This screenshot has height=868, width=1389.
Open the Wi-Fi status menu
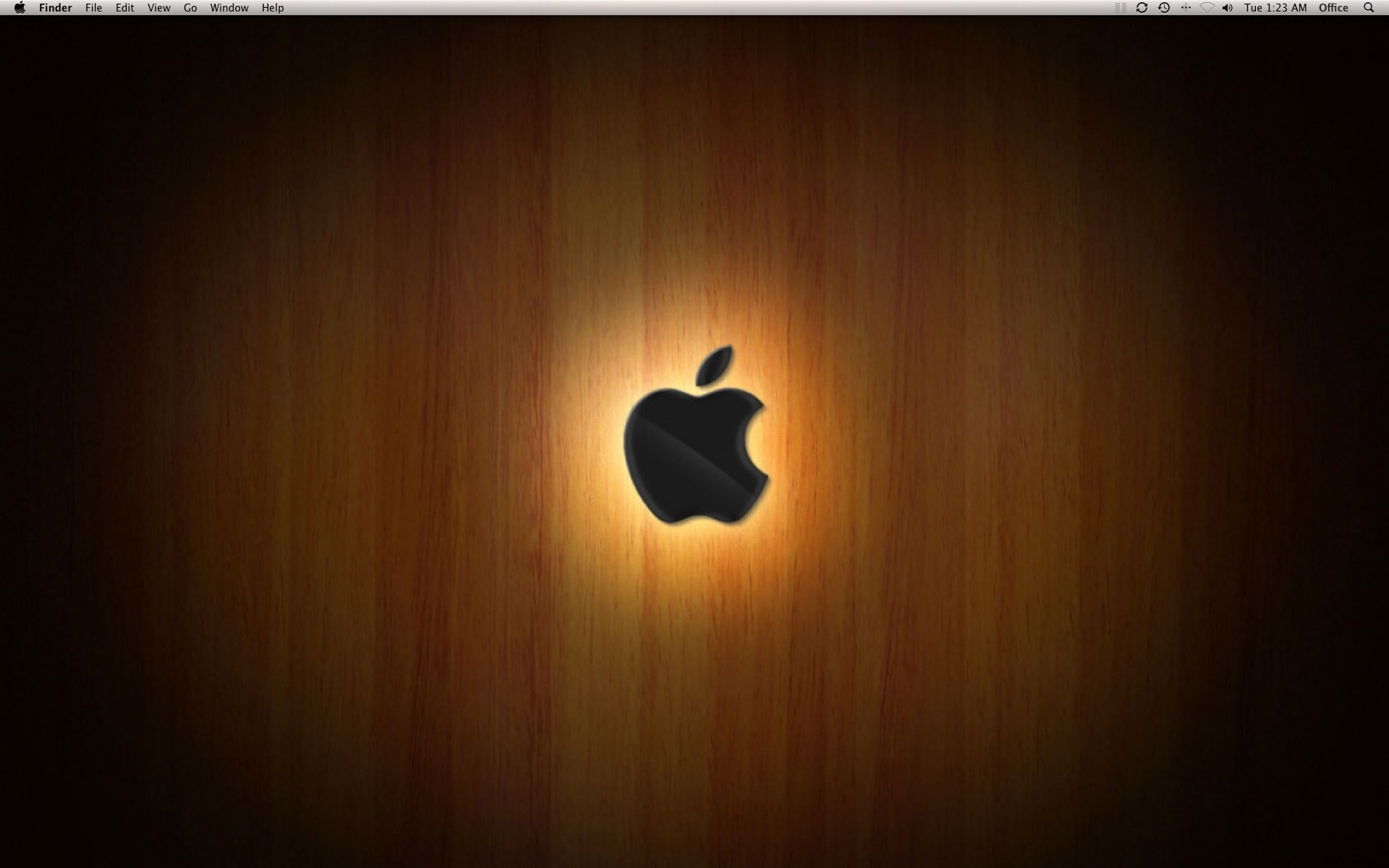click(1207, 8)
